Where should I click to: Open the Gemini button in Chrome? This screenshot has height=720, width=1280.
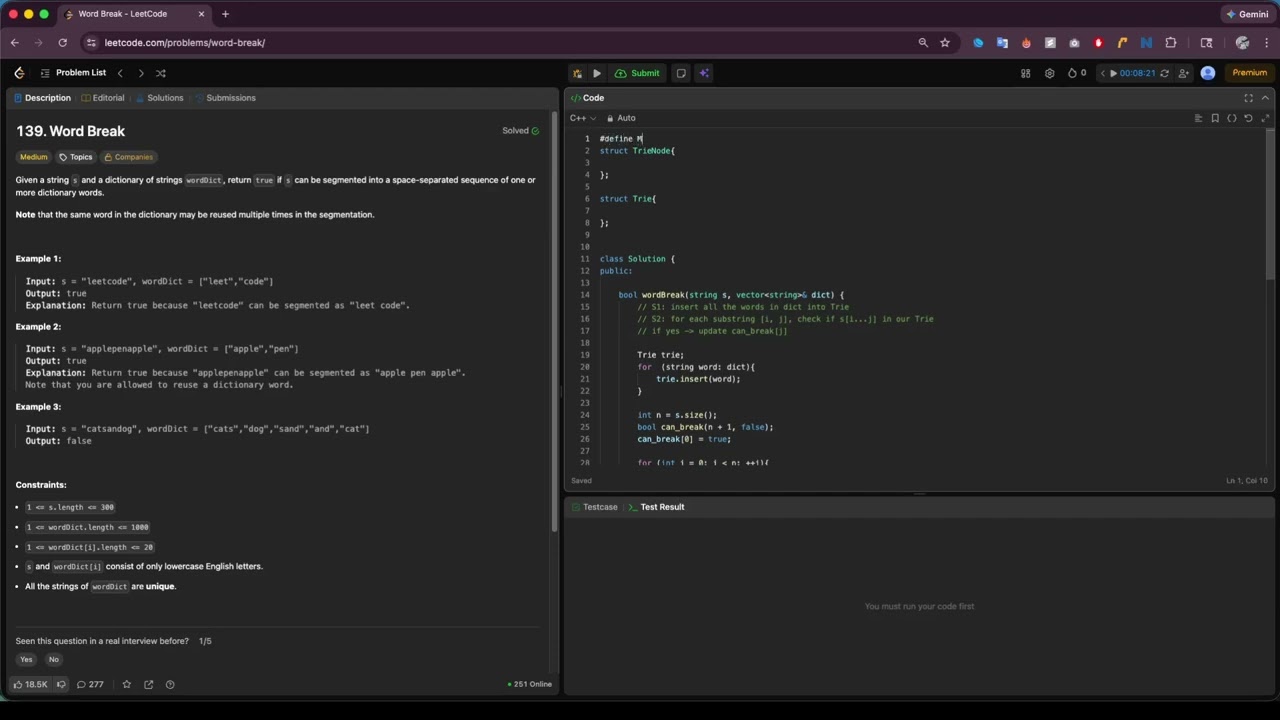(x=1247, y=14)
